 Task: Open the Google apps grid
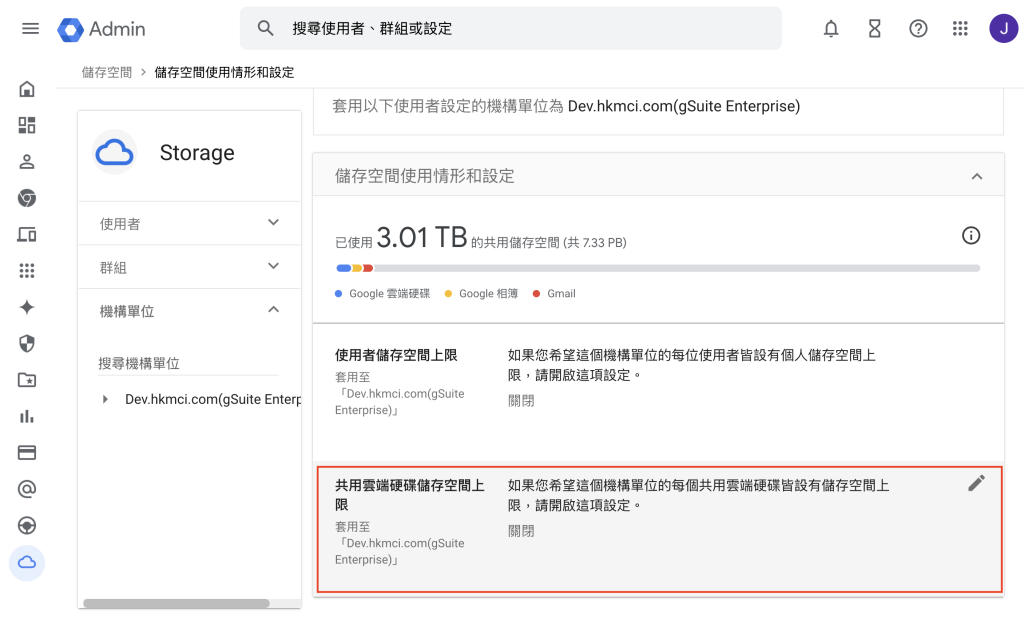point(960,29)
